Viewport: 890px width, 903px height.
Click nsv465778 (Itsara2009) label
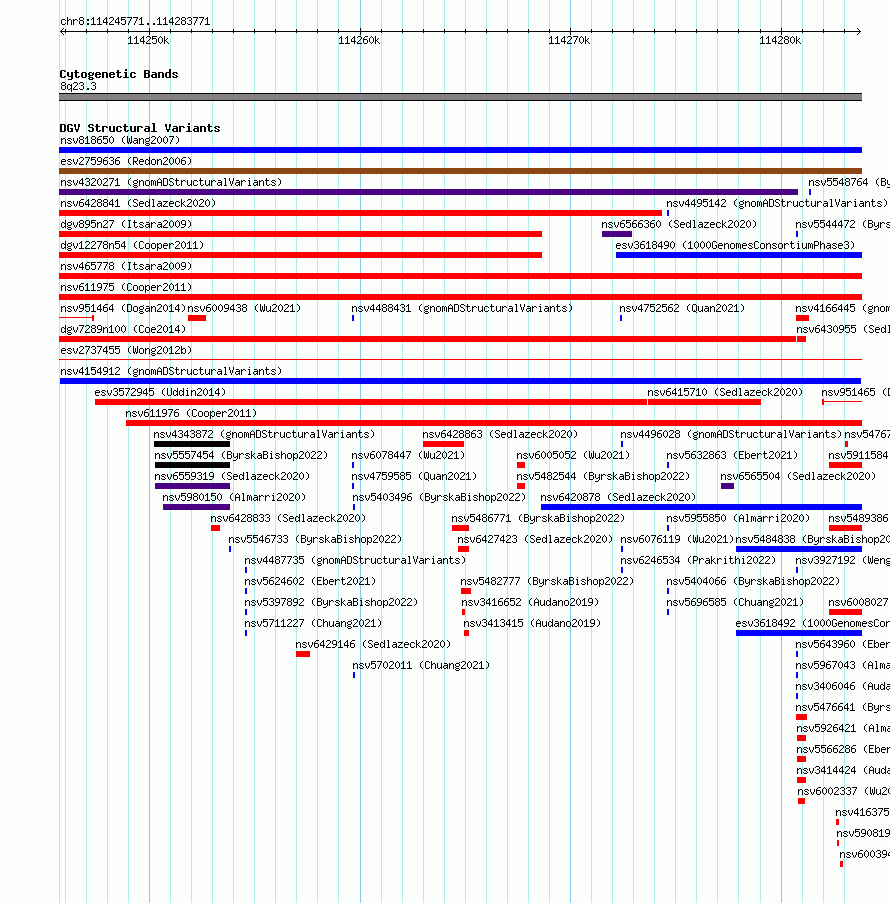click(x=126, y=267)
